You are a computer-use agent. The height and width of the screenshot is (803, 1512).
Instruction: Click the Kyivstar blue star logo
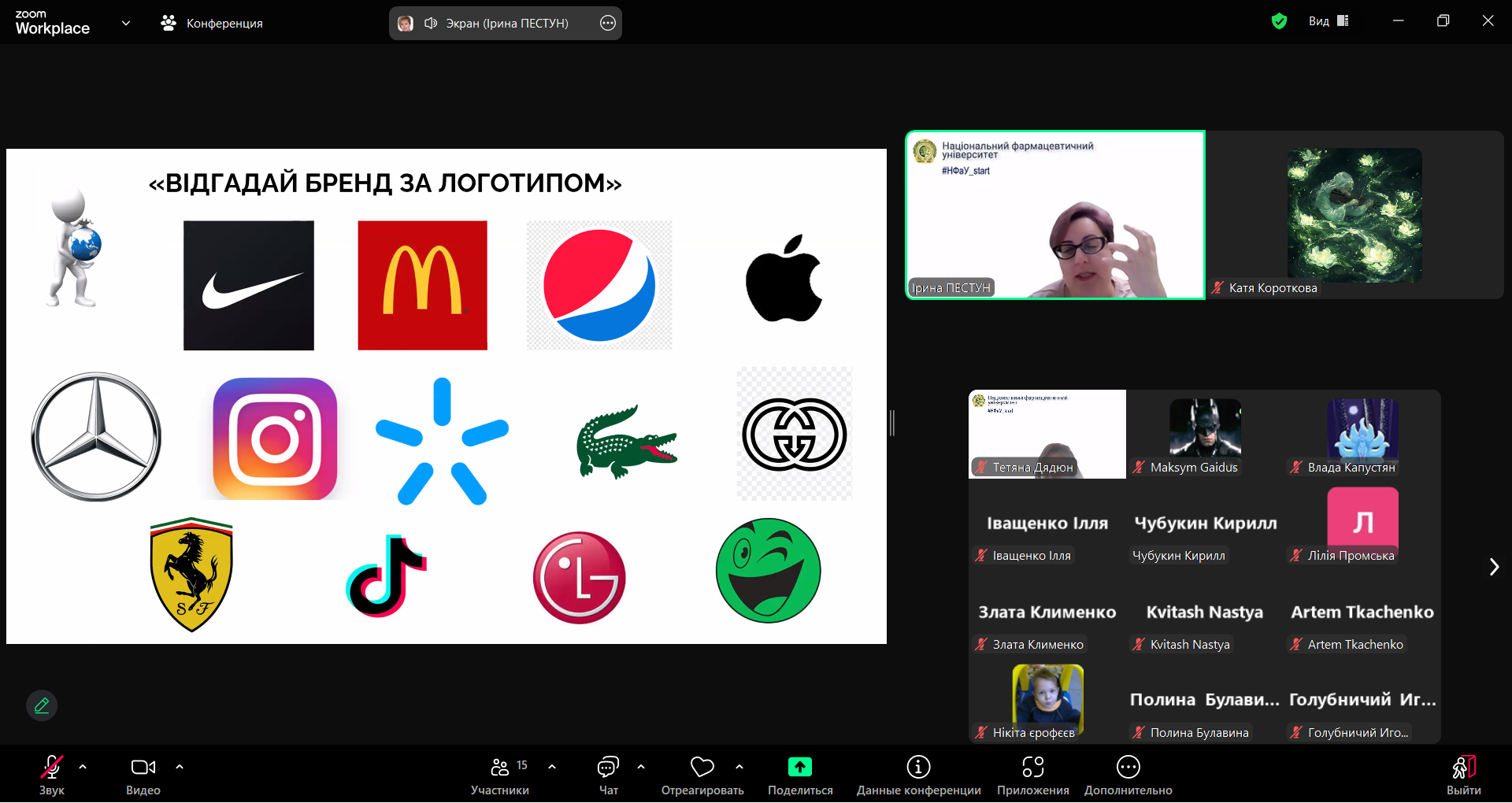coord(442,442)
